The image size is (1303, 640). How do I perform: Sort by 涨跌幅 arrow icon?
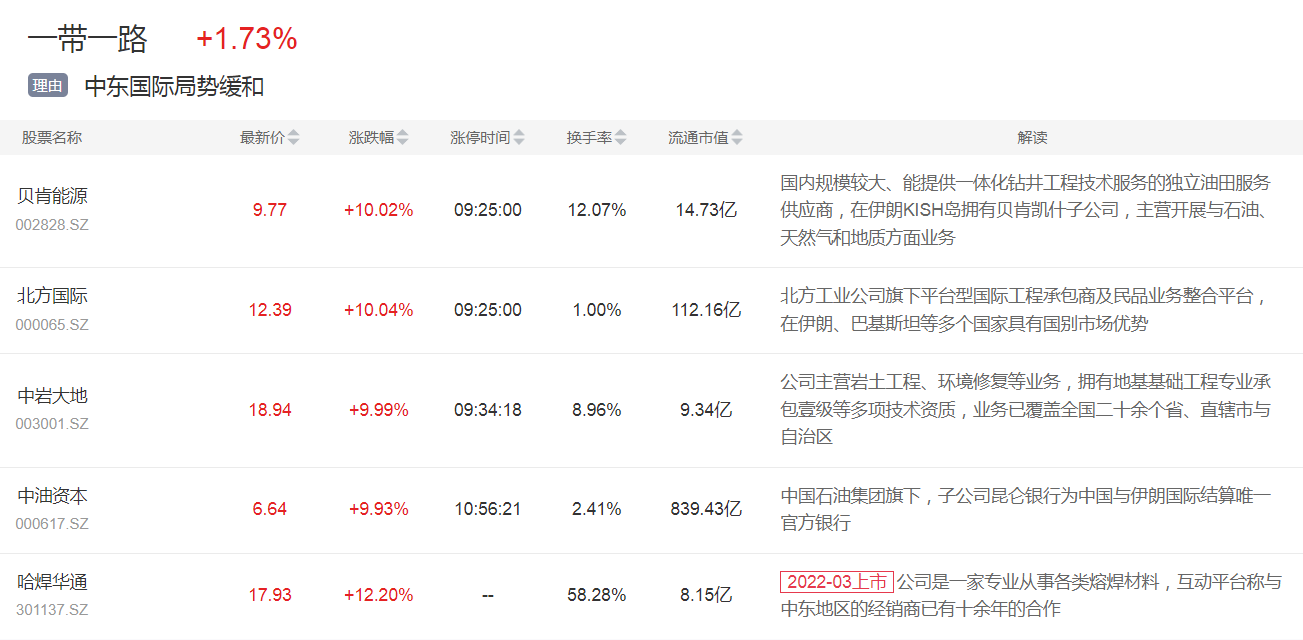pos(402,138)
